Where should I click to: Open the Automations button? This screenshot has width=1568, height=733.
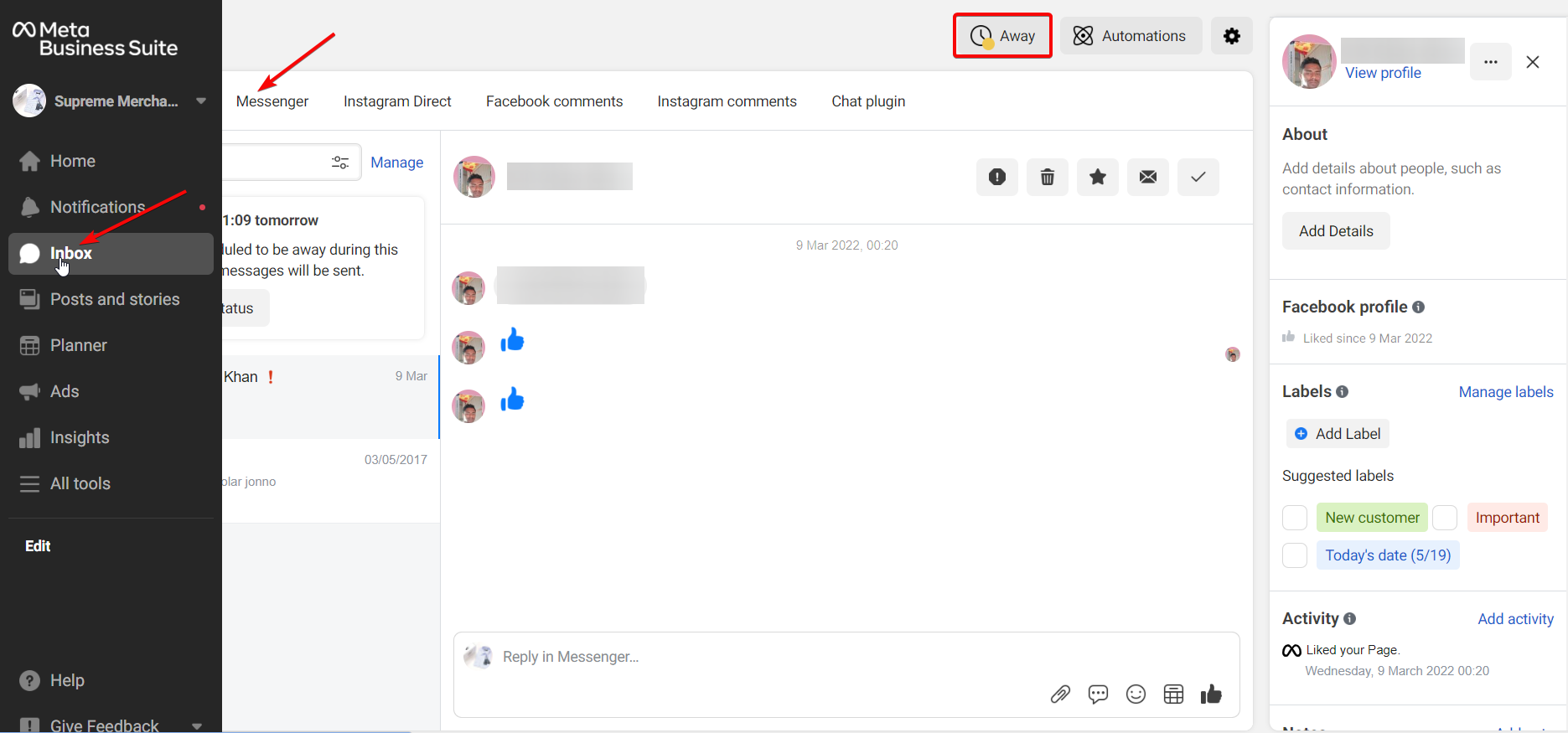pyautogui.click(x=1131, y=36)
